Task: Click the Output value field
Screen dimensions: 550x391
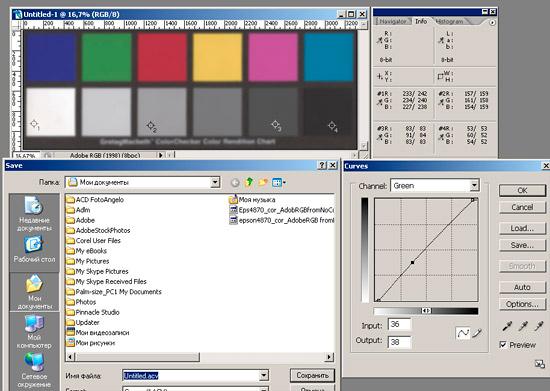Action: (400, 342)
